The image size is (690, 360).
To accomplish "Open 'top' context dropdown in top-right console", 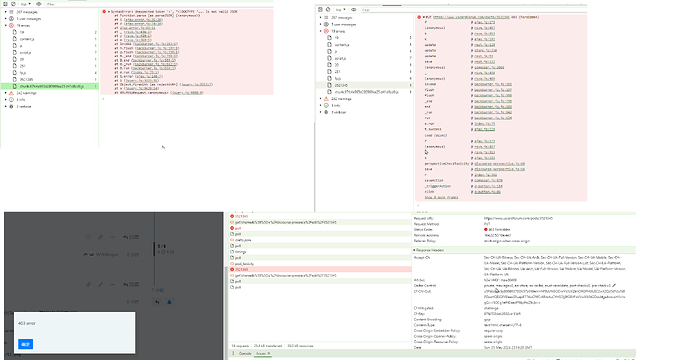I will [340, 9].
